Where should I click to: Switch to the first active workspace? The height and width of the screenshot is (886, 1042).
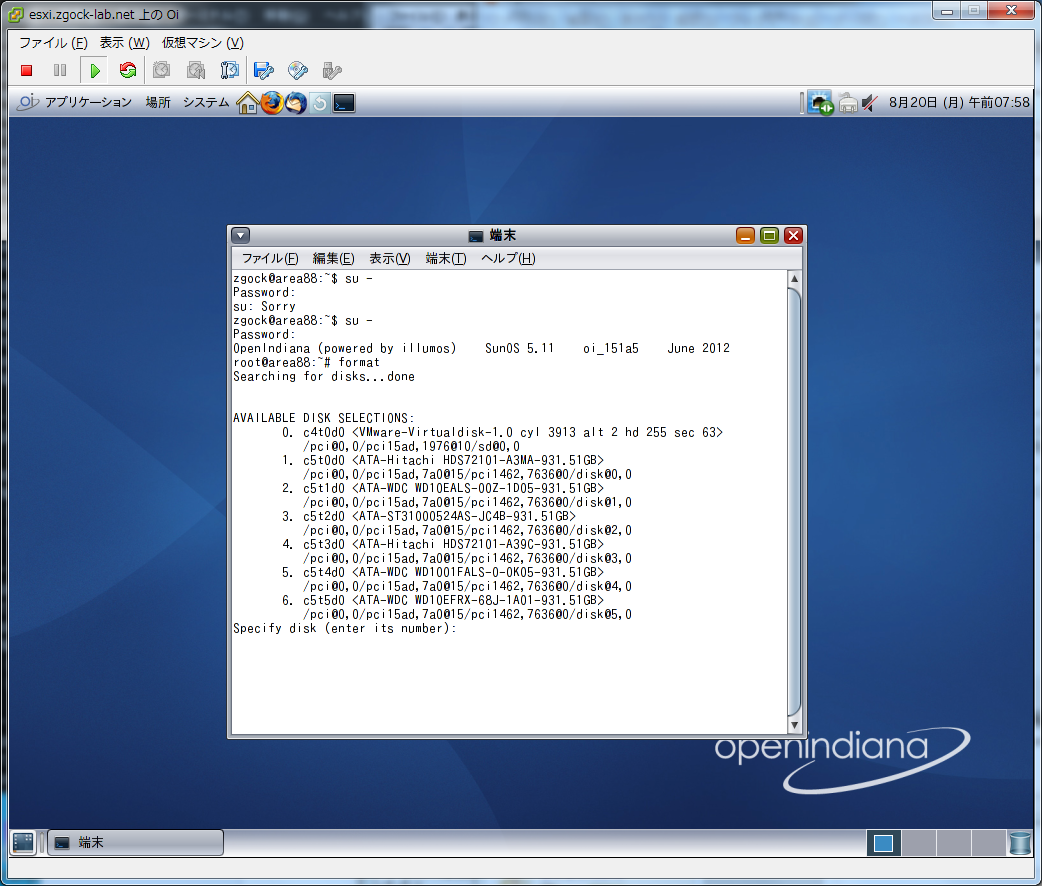coord(884,843)
